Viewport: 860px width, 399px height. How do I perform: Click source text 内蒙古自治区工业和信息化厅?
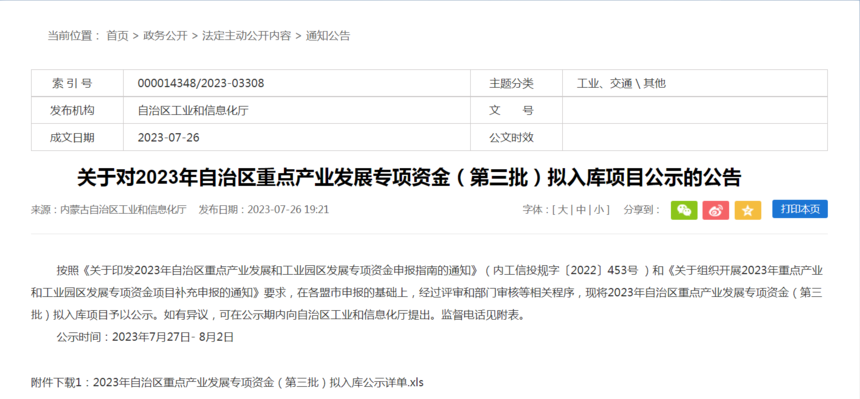pyautogui.click(x=123, y=210)
